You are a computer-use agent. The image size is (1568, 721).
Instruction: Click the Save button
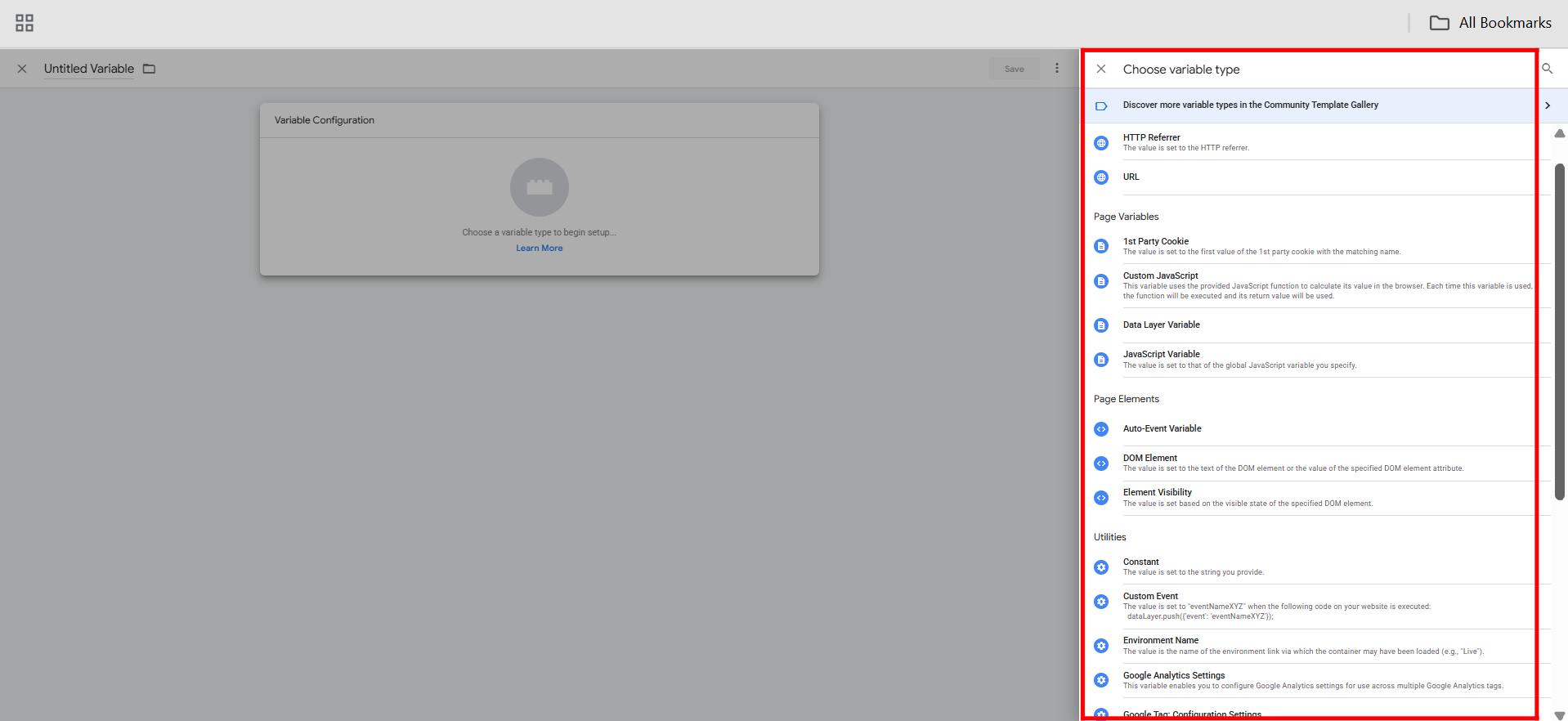(x=1014, y=69)
